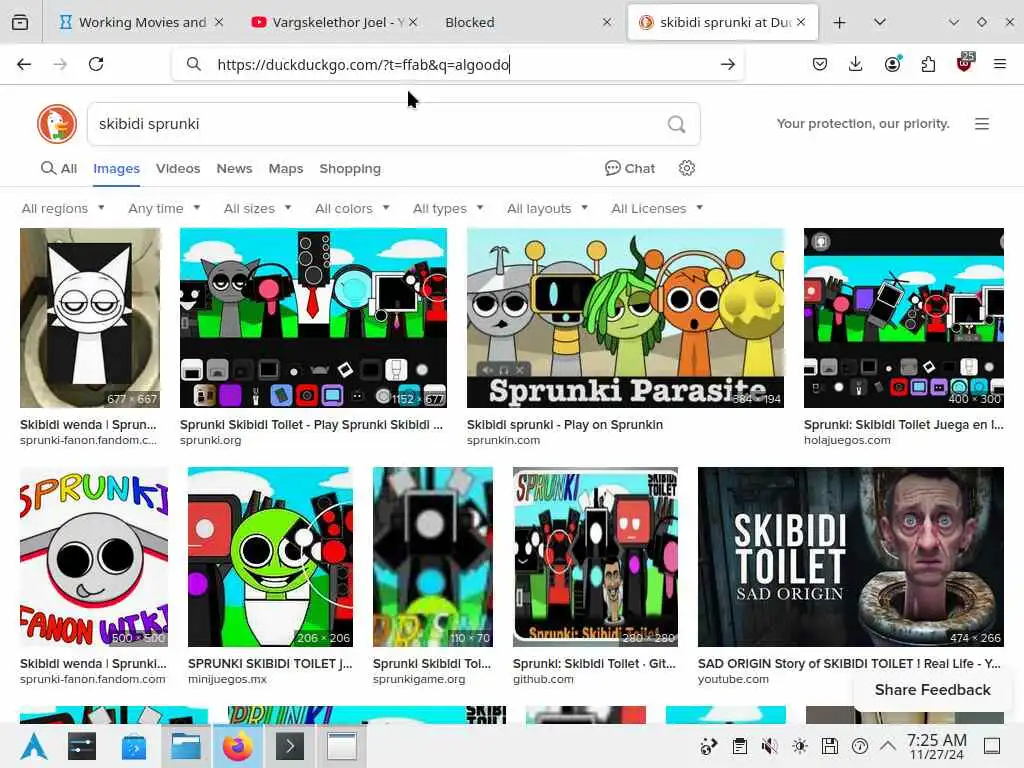Open DuckDuckGo search settings gear
1024x768 pixels.
point(686,168)
